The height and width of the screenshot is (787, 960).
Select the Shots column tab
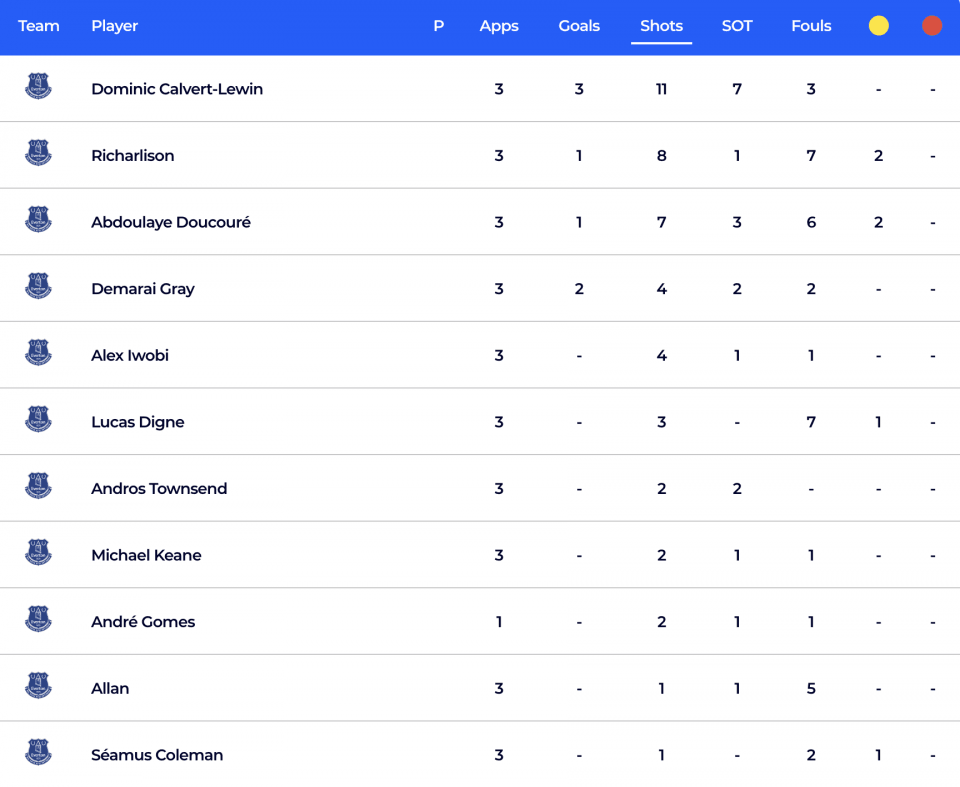(661, 26)
